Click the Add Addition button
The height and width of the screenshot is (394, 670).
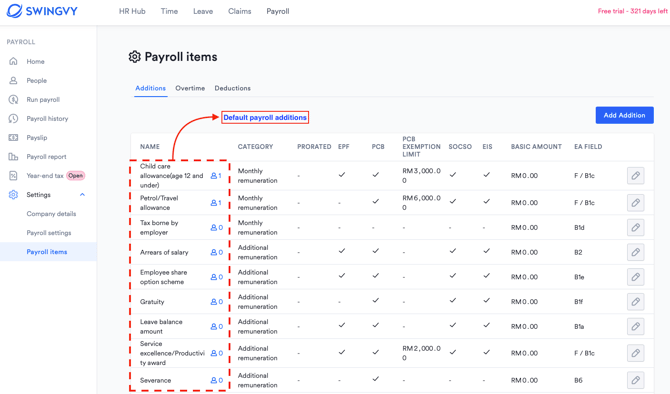[x=624, y=115]
